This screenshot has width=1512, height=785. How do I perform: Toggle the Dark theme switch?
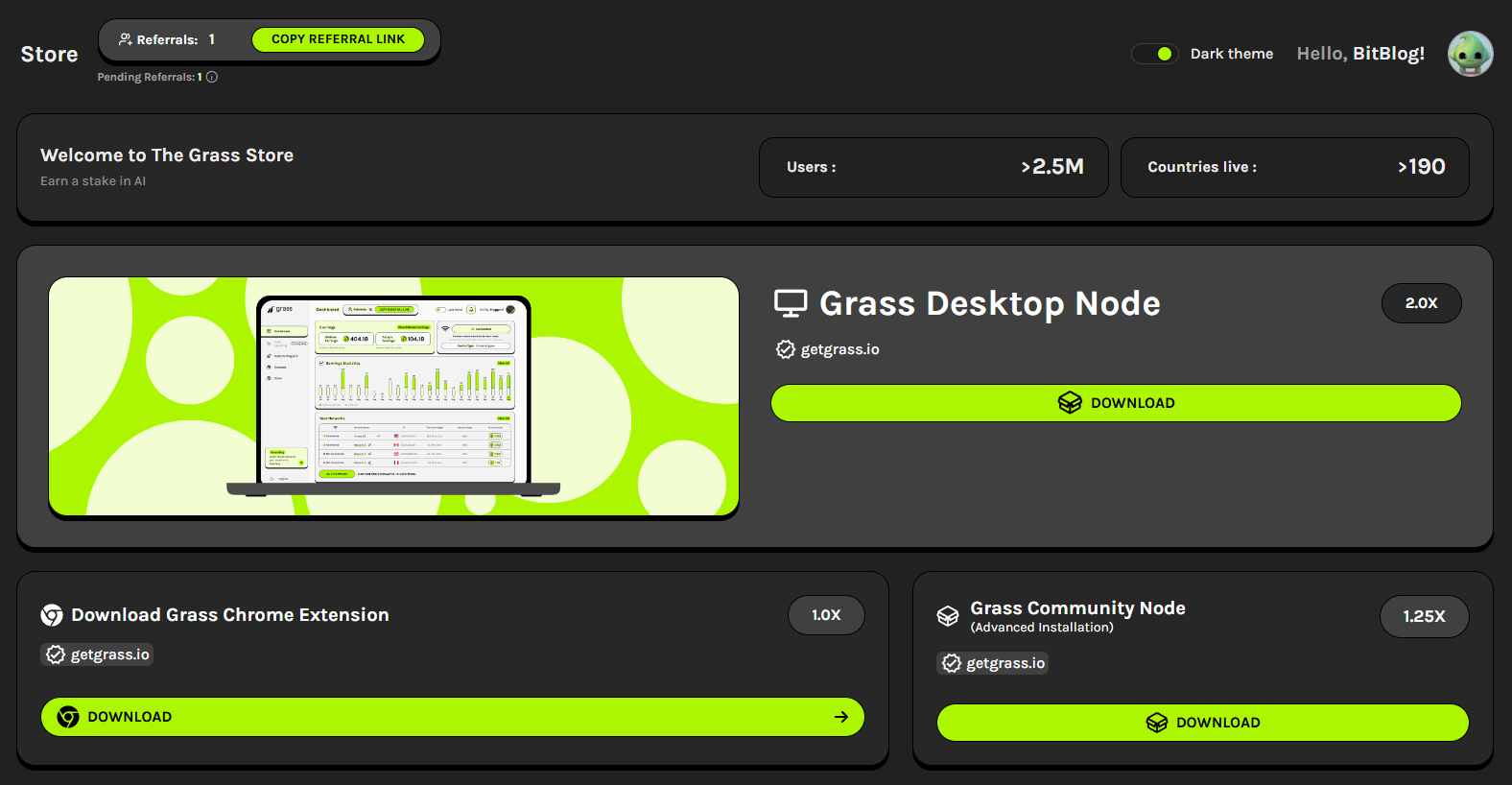[1155, 54]
